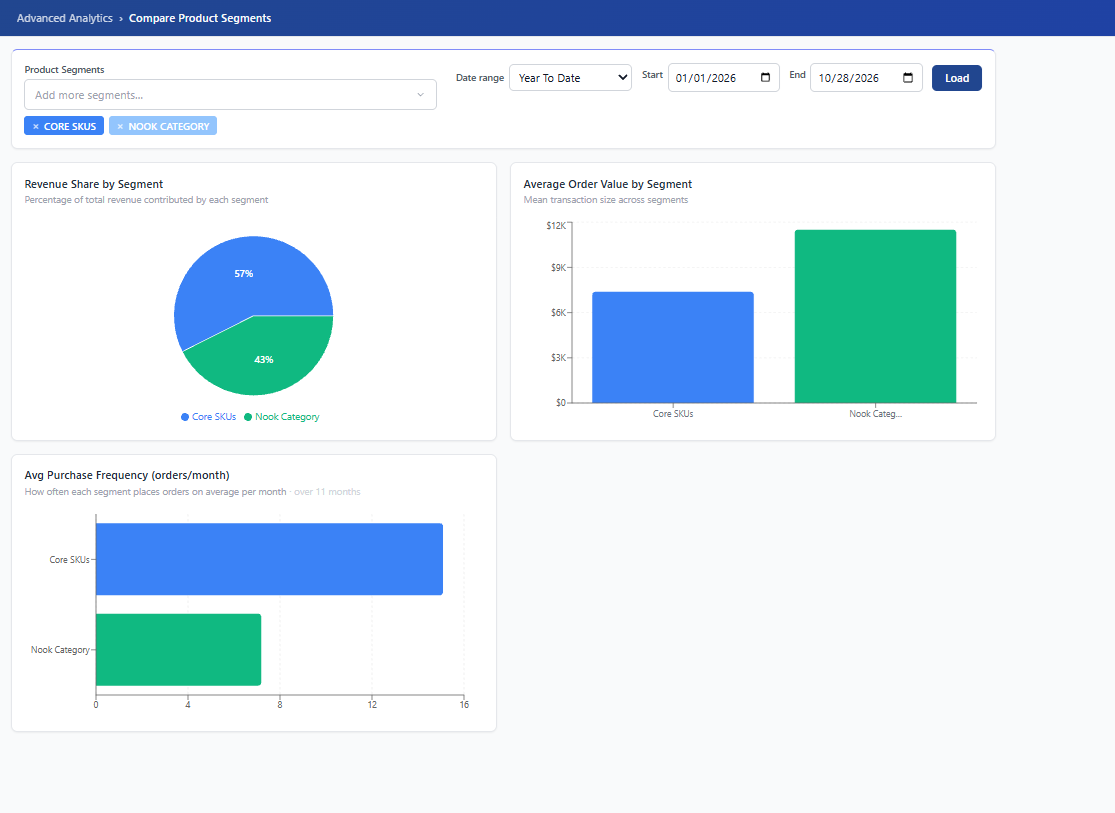Click the Core SKUs average order value bar
This screenshot has height=813, width=1115.
point(673,347)
